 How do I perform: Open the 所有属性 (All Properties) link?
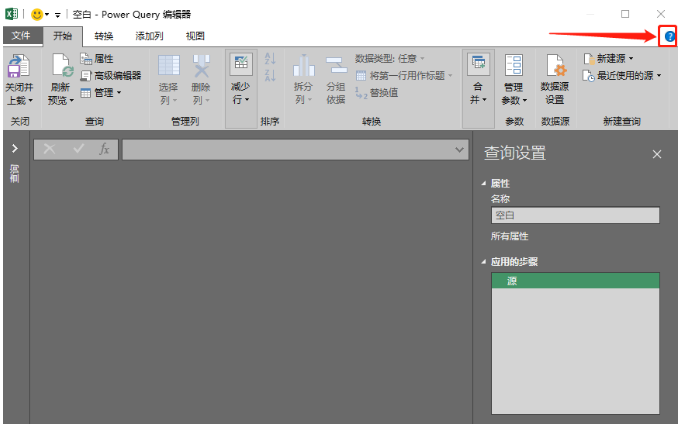click(509, 236)
